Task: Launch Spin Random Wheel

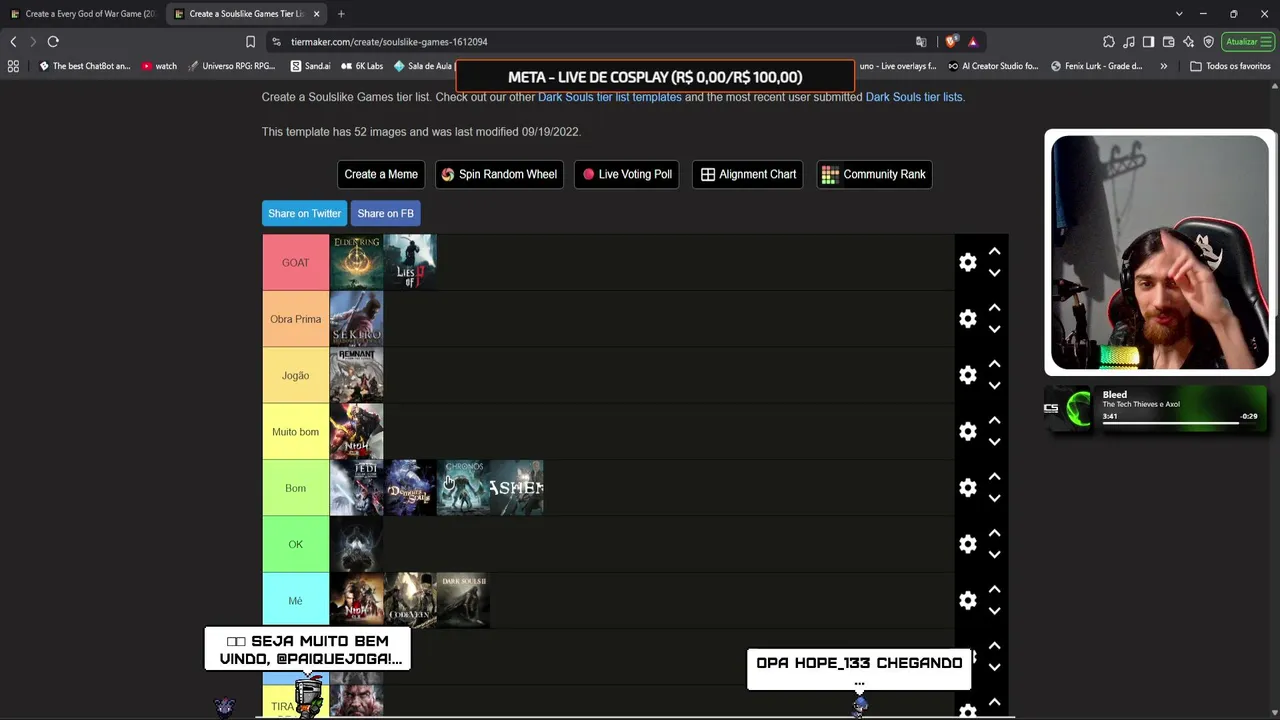Action: pyautogui.click(x=499, y=174)
